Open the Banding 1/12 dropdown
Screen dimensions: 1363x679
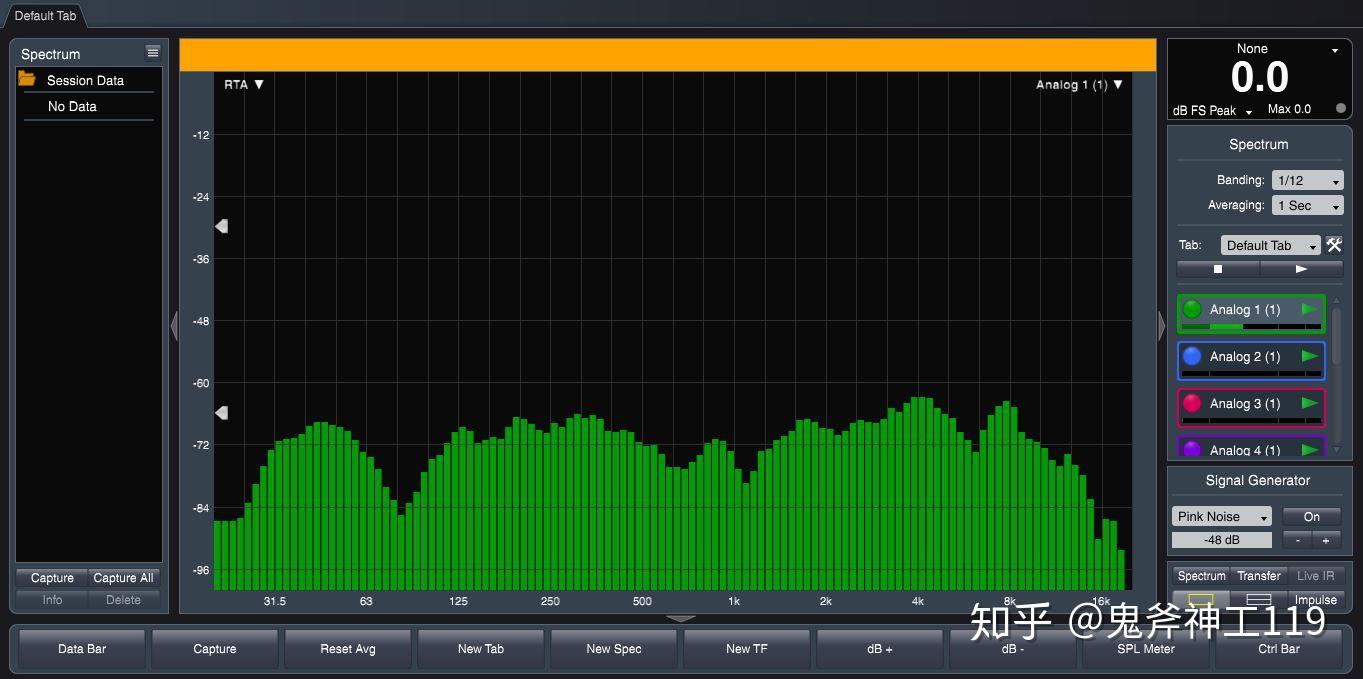(1307, 180)
